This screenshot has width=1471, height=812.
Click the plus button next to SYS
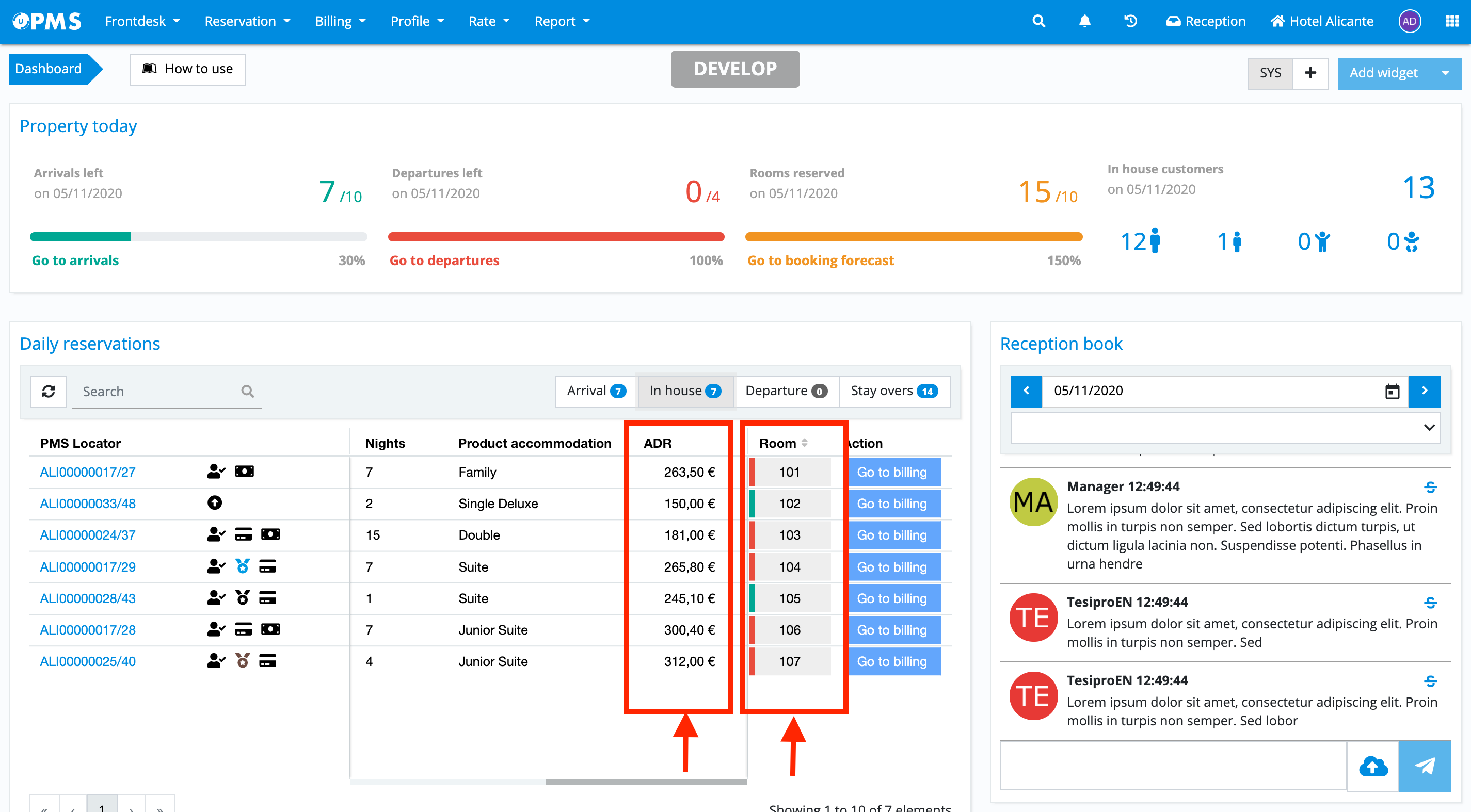coord(1310,73)
